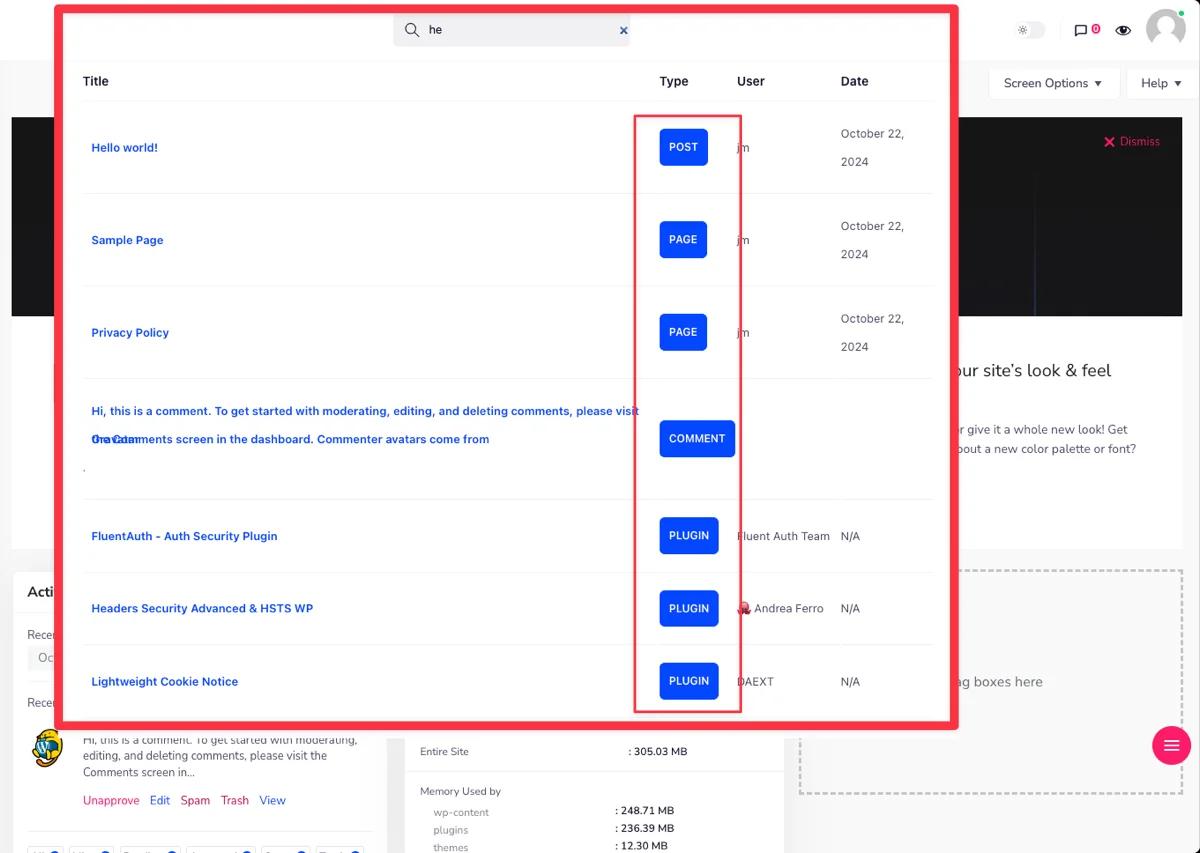Toggle the dark mode switch

click(1029, 29)
